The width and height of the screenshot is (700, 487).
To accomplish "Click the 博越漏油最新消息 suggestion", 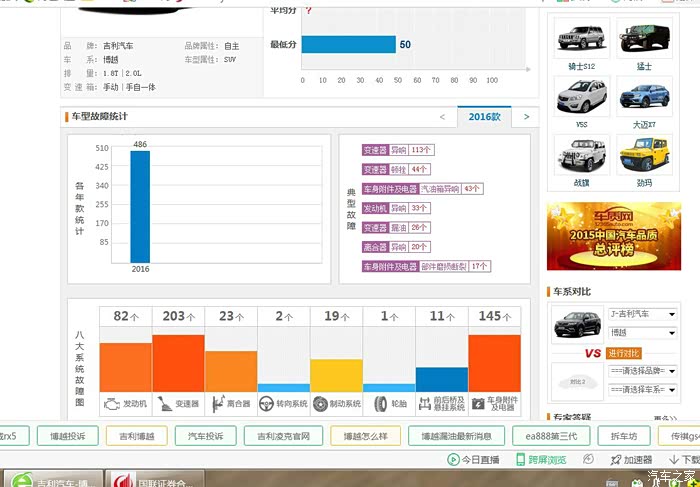I will 457,436.
